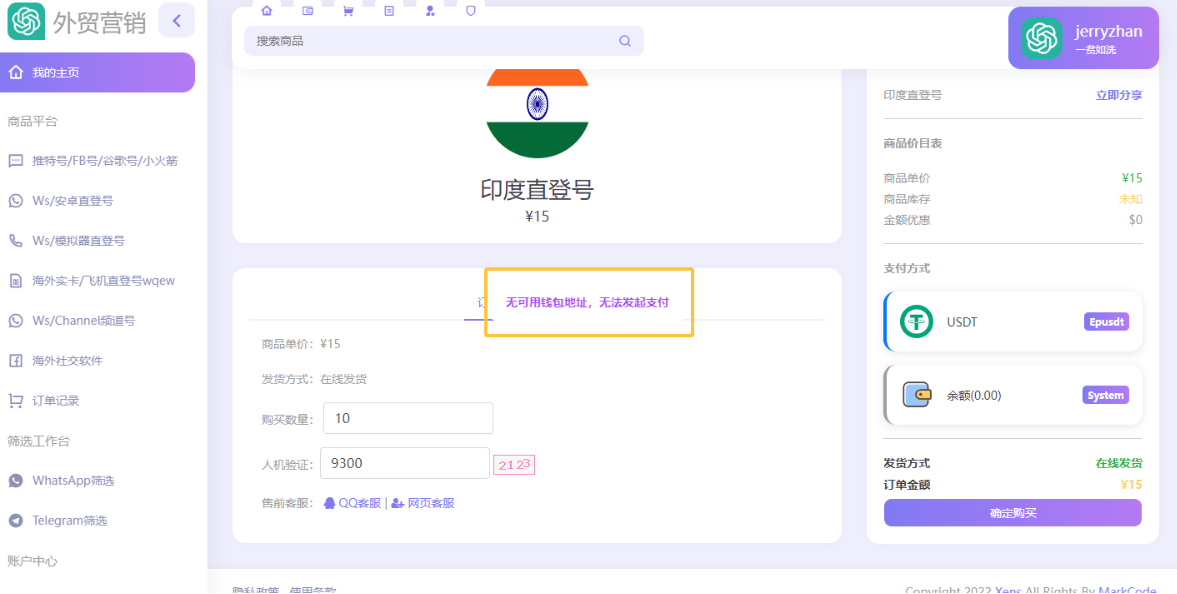Select 余额(0.00) balance payment method
The height and width of the screenshot is (594, 1177).
coord(1013,395)
